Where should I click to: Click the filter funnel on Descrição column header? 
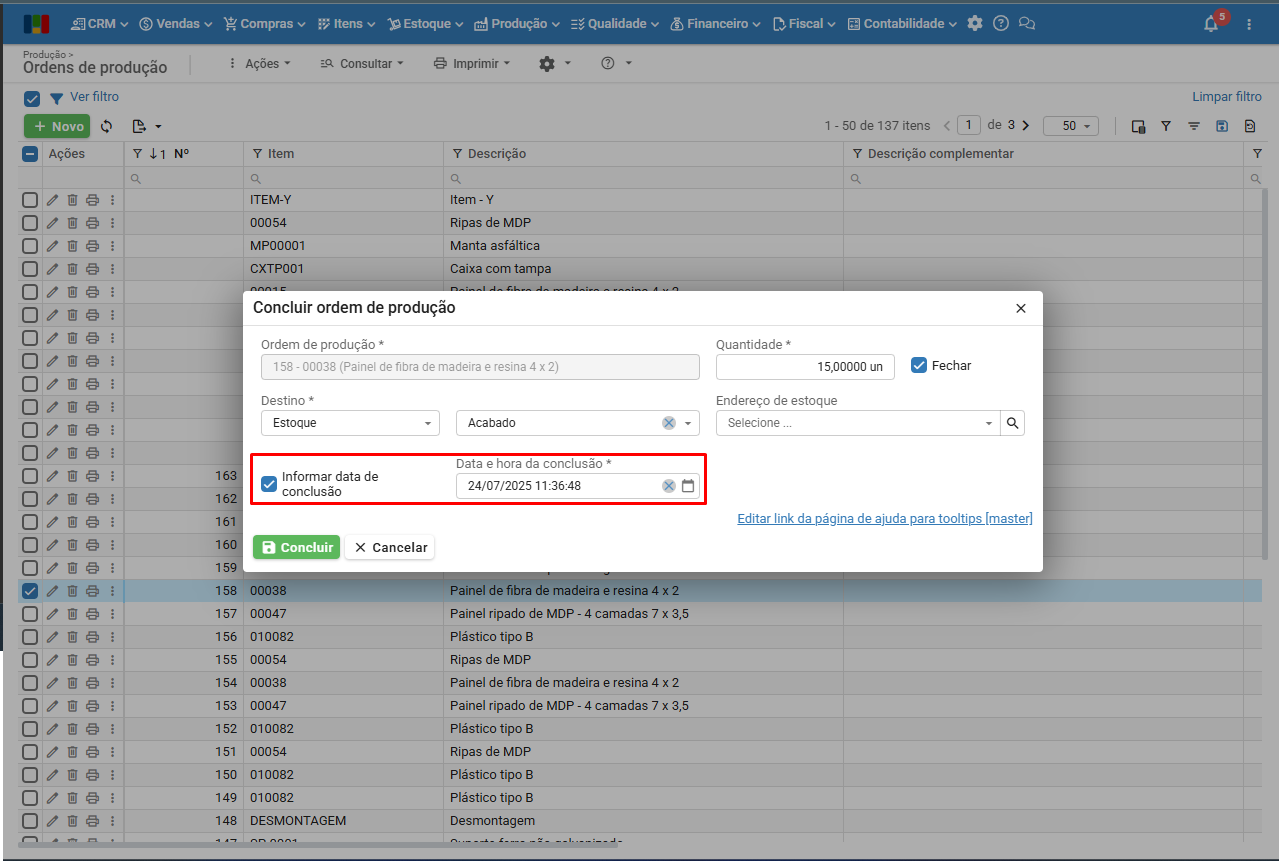pyautogui.click(x=458, y=154)
